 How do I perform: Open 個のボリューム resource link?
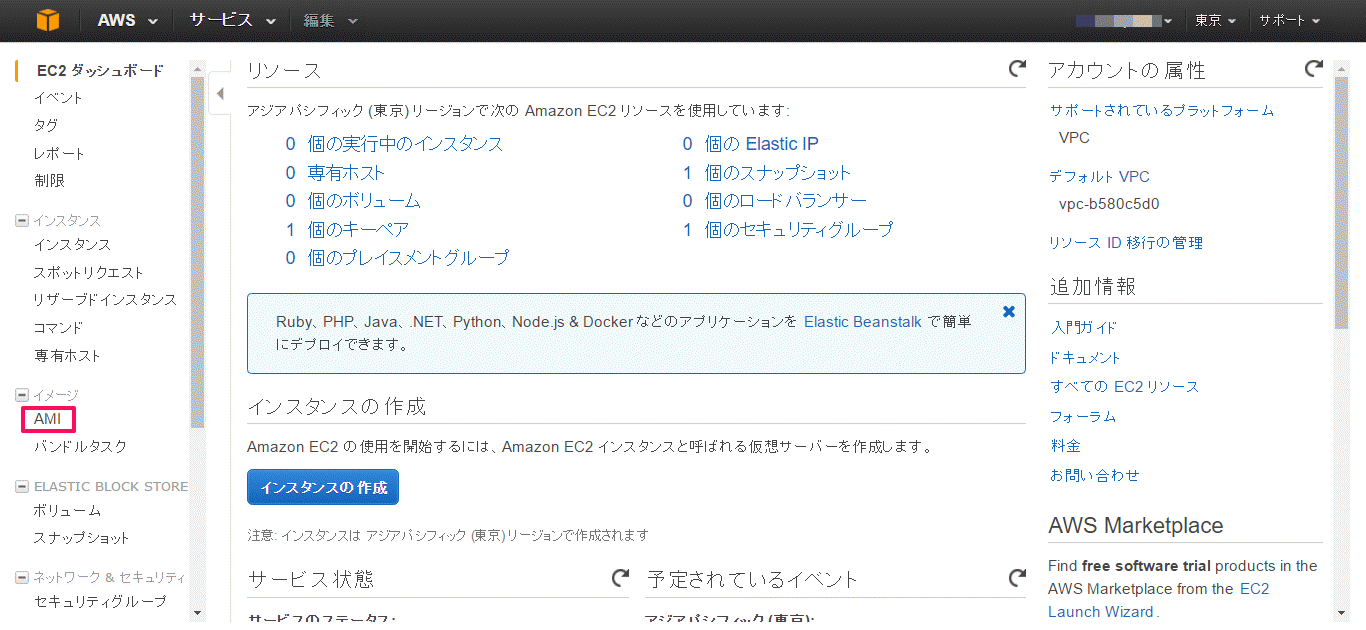point(364,201)
